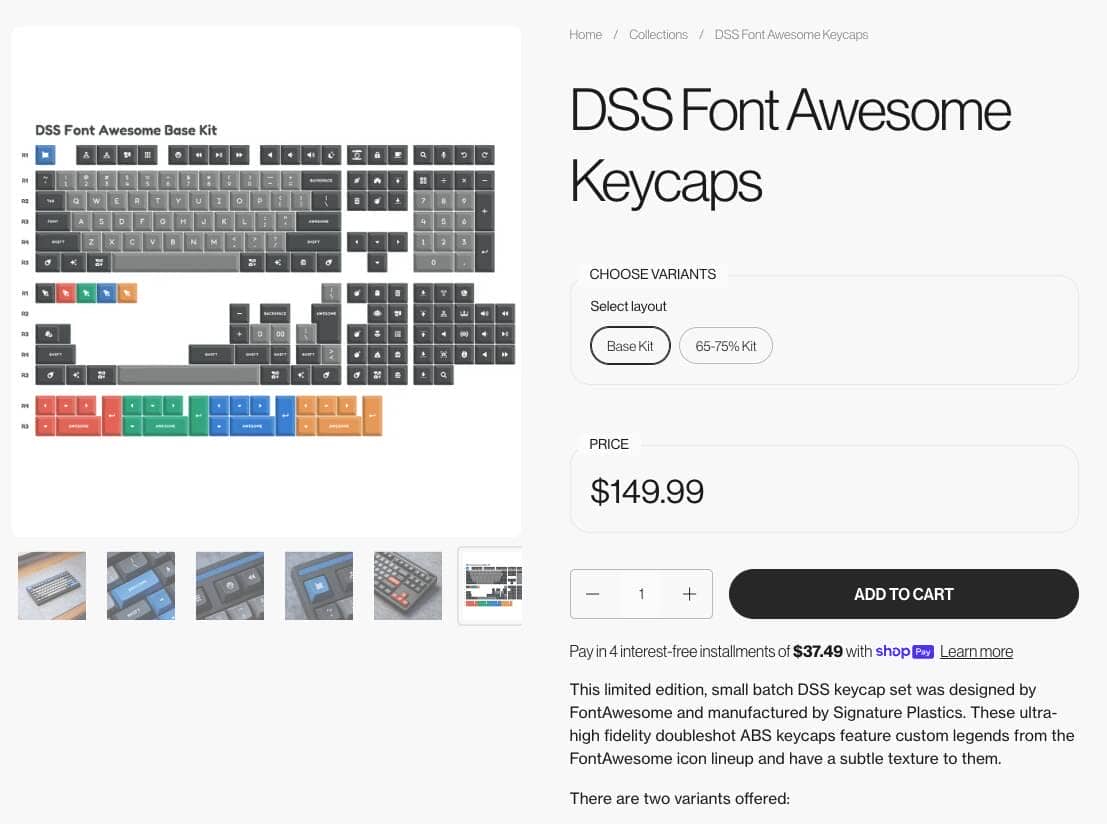View the thumbnail with red accent keycaps

pyautogui.click(x=408, y=586)
